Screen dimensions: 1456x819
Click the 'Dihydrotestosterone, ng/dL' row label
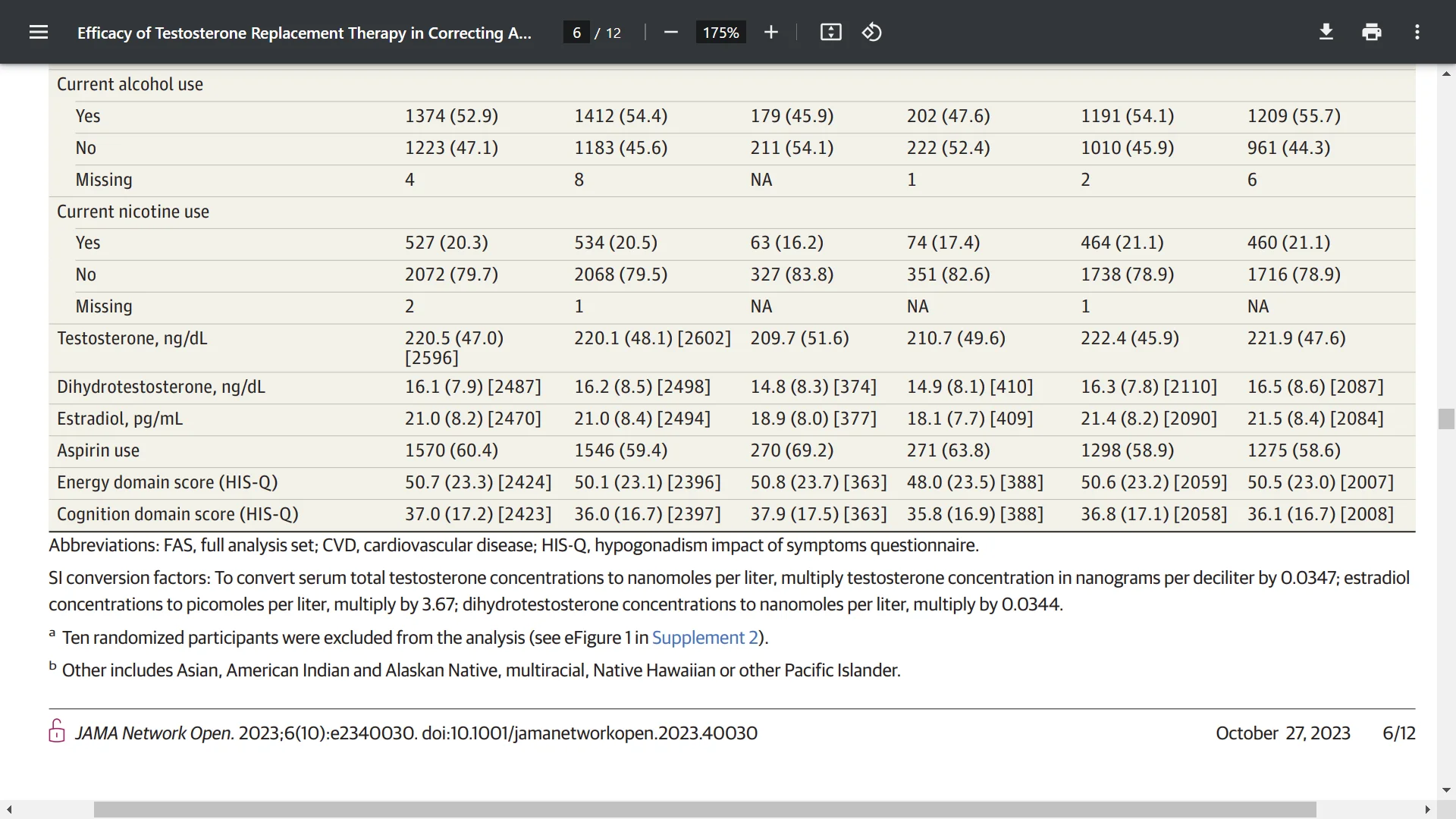pos(161,387)
